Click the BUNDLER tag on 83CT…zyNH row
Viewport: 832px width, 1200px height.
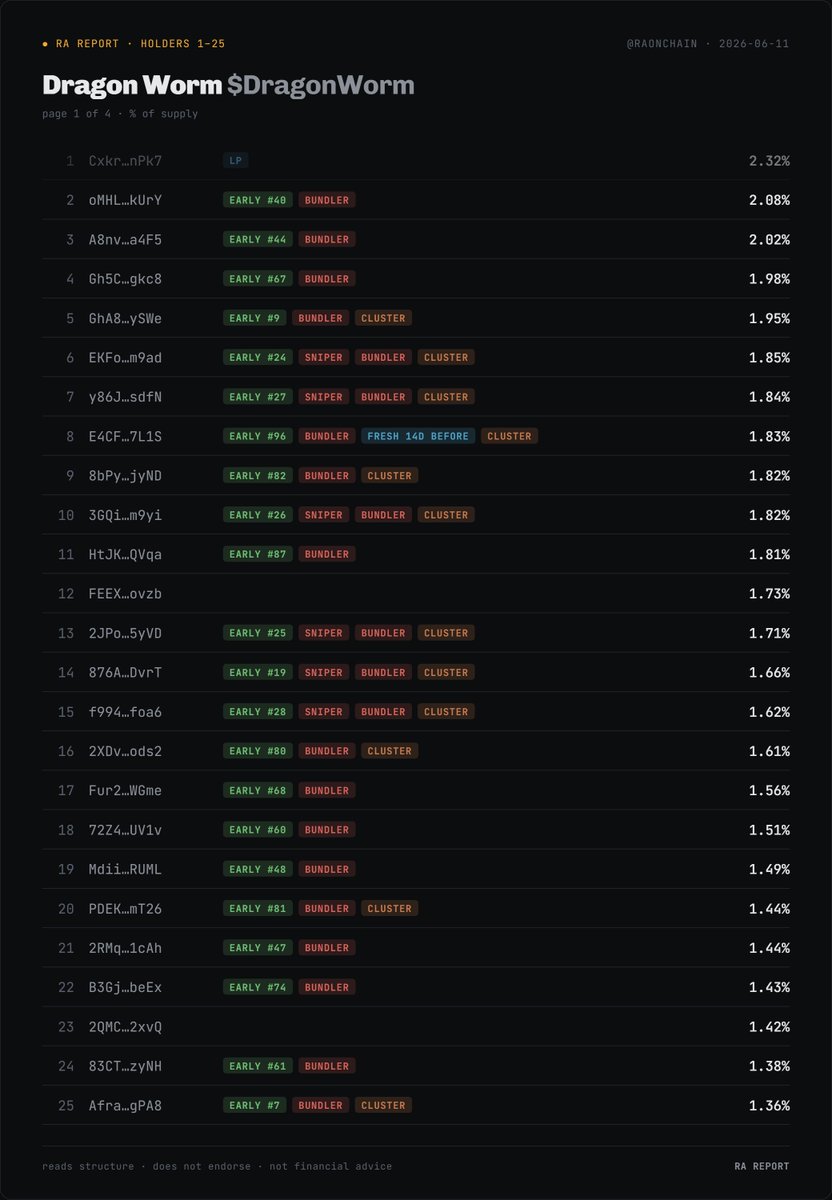pyautogui.click(x=327, y=1066)
